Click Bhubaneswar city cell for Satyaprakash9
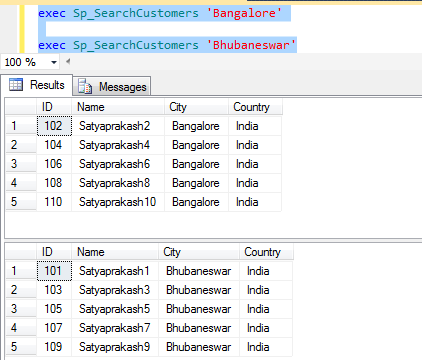Image resolution: width=422 pixels, height=360 pixels. coord(199,347)
